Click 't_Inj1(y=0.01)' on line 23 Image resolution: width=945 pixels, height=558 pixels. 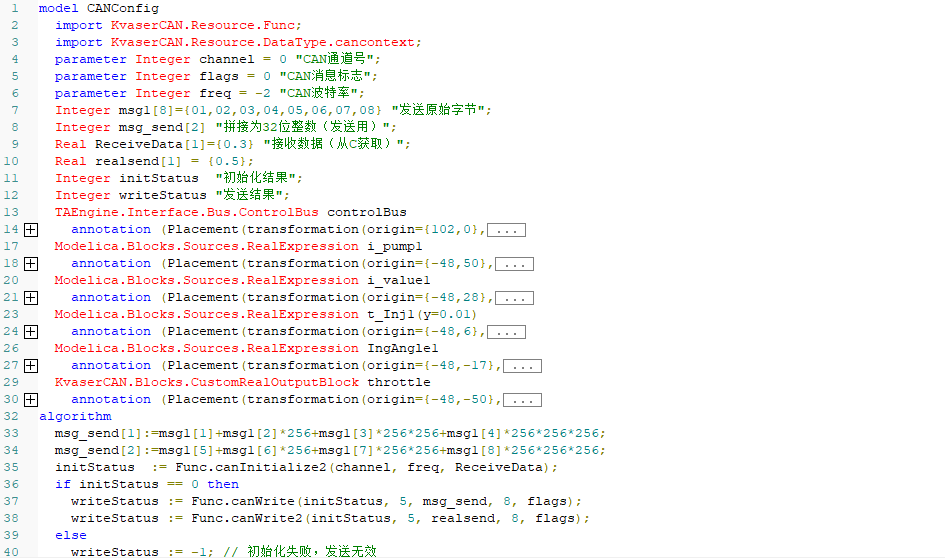[422, 315]
